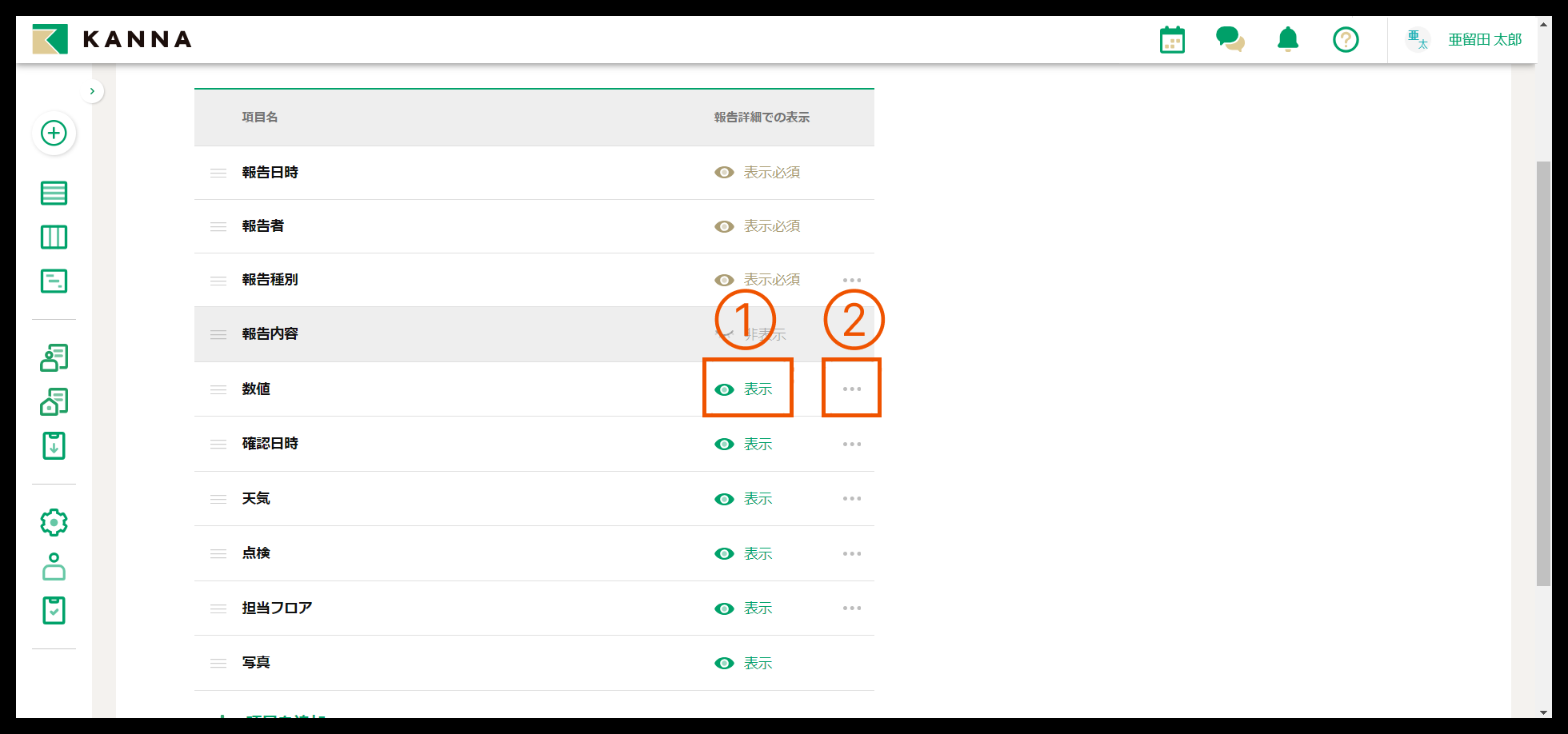Open the options menu for 担当フロア
This screenshot has width=1568, height=734.
pyautogui.click(x=851, y=608)
